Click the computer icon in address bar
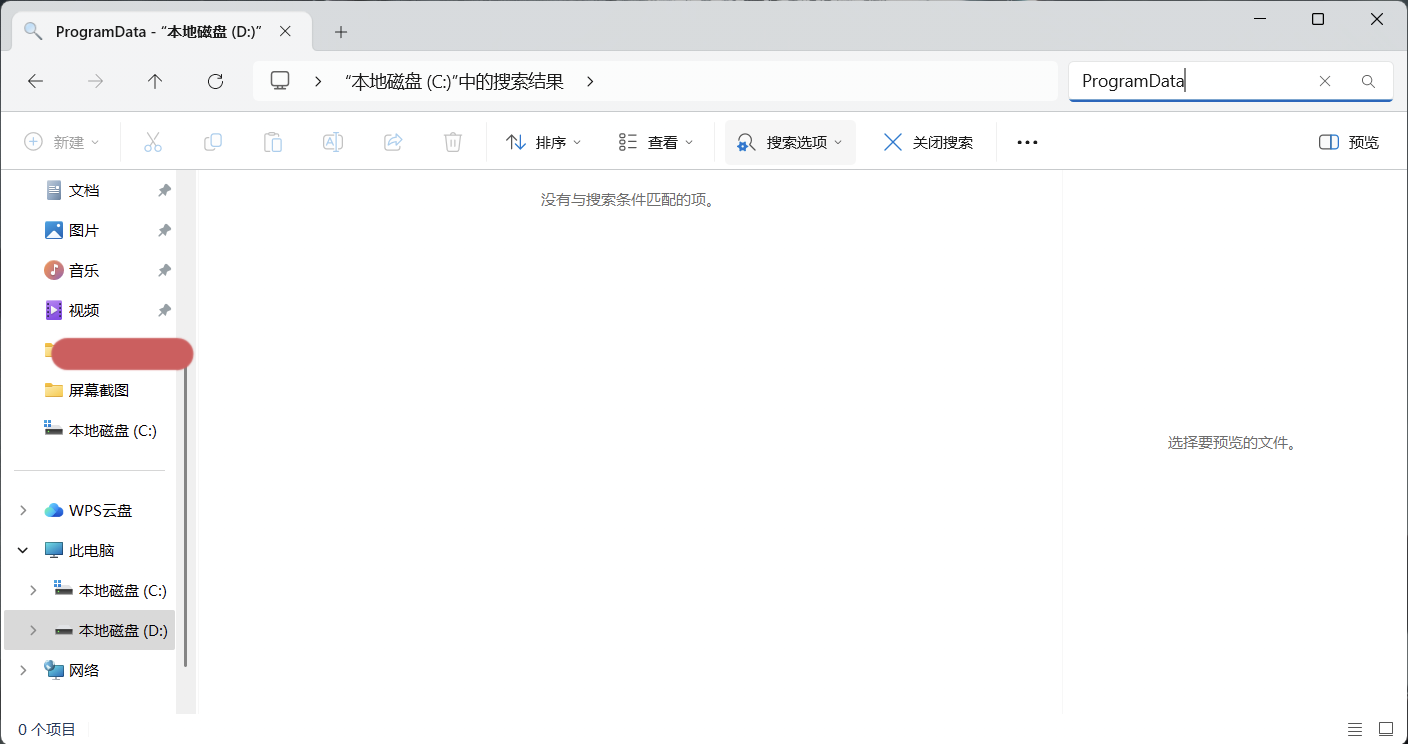1408x744 pixels. coord(281,81)
